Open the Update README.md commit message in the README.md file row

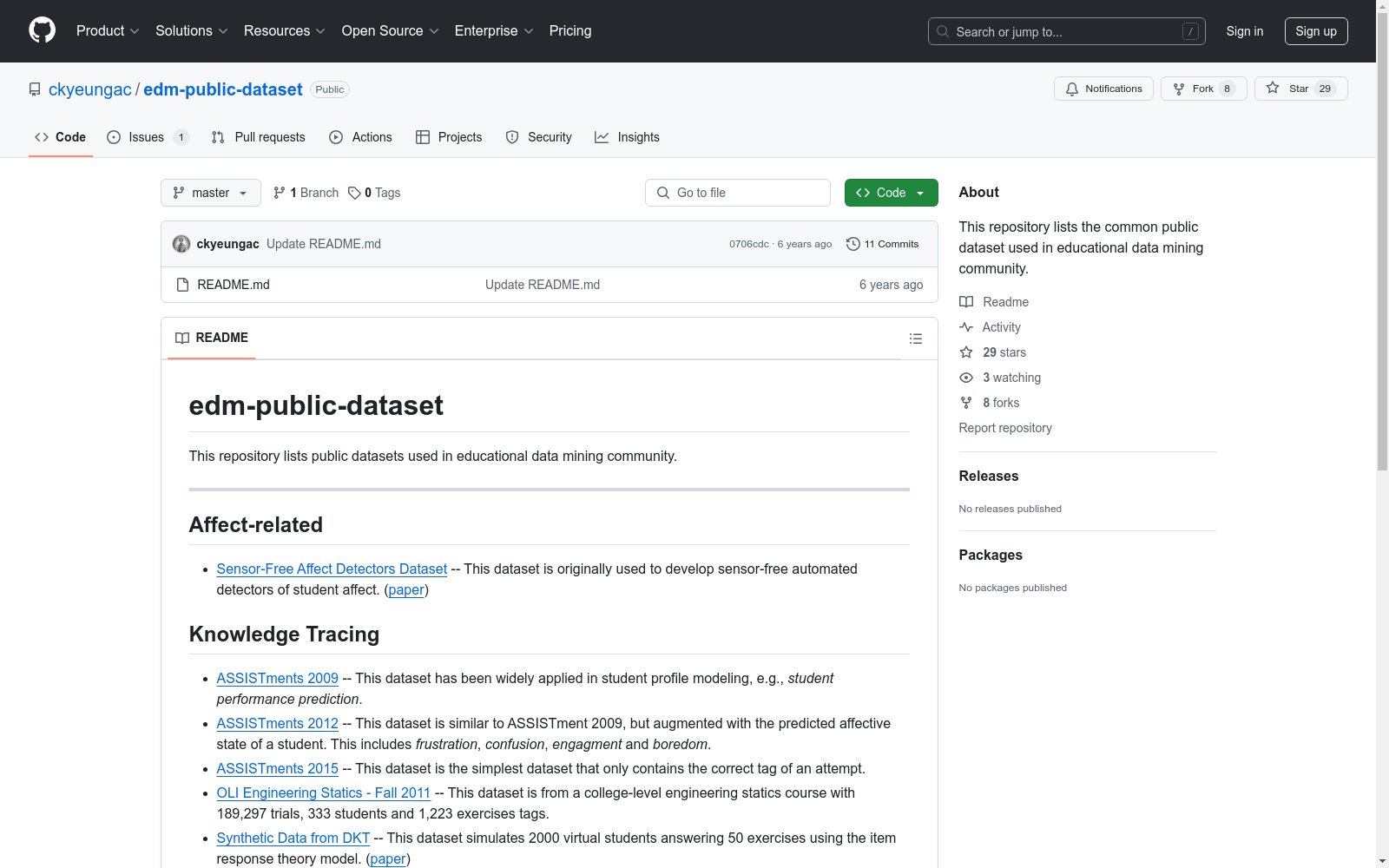click(543, 285)
